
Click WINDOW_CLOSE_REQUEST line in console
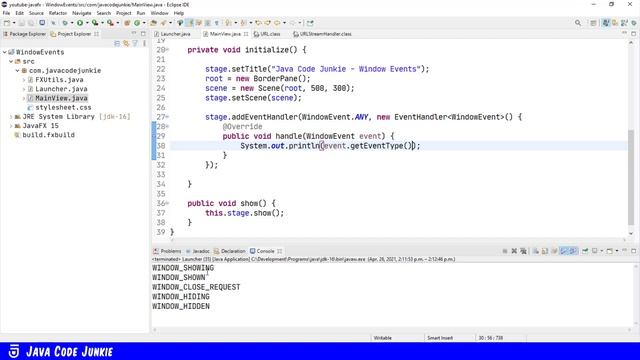[x=196, y=287]
